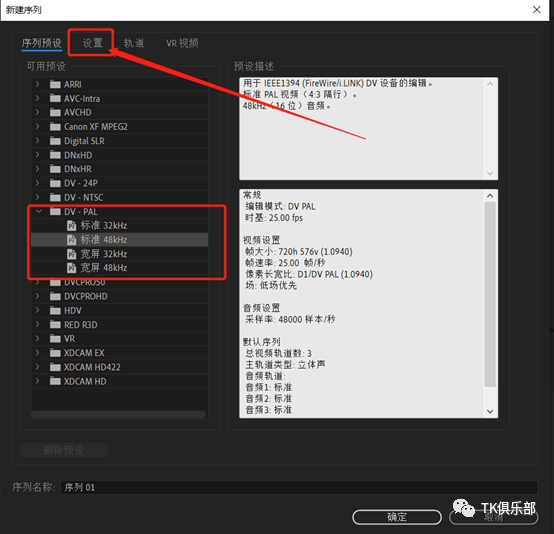Click the ARRI folder icon
Image resolution: width=554 pixels, height=534 pixels.
(x=55, y=84)
